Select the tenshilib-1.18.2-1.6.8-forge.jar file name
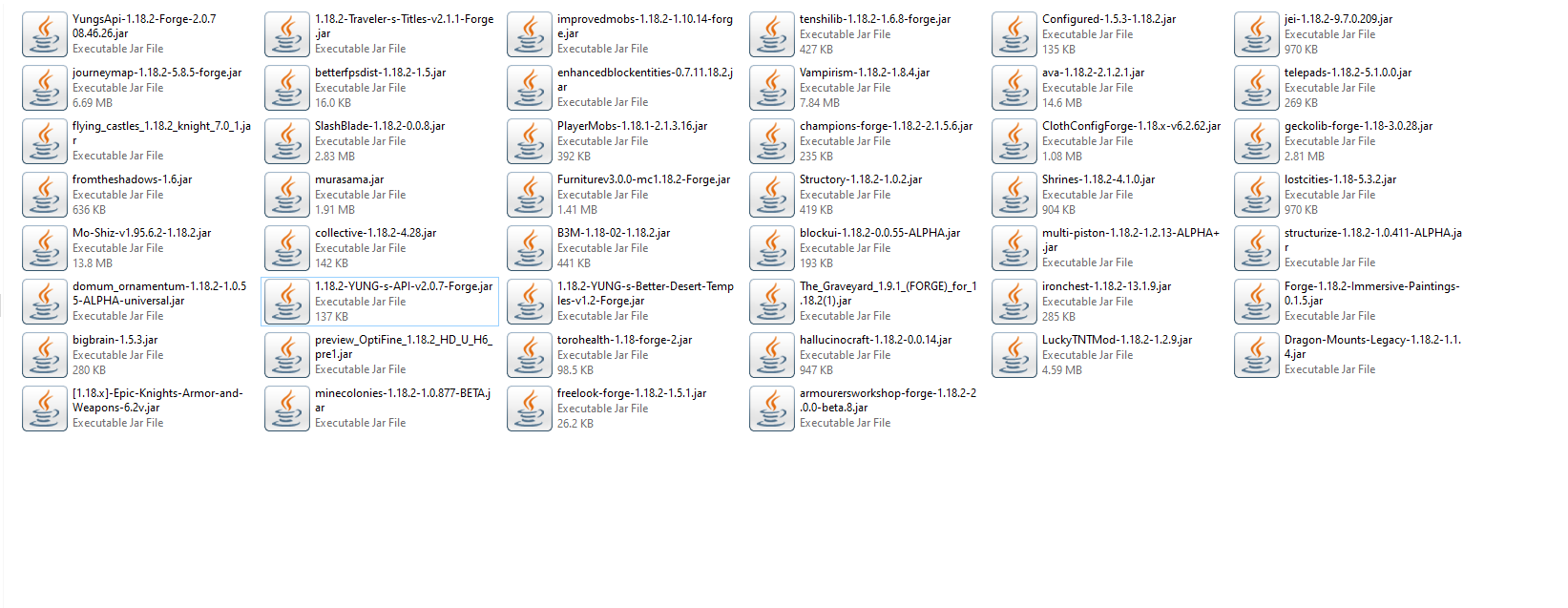This screenshot has height=608, width=1568. 875,19
